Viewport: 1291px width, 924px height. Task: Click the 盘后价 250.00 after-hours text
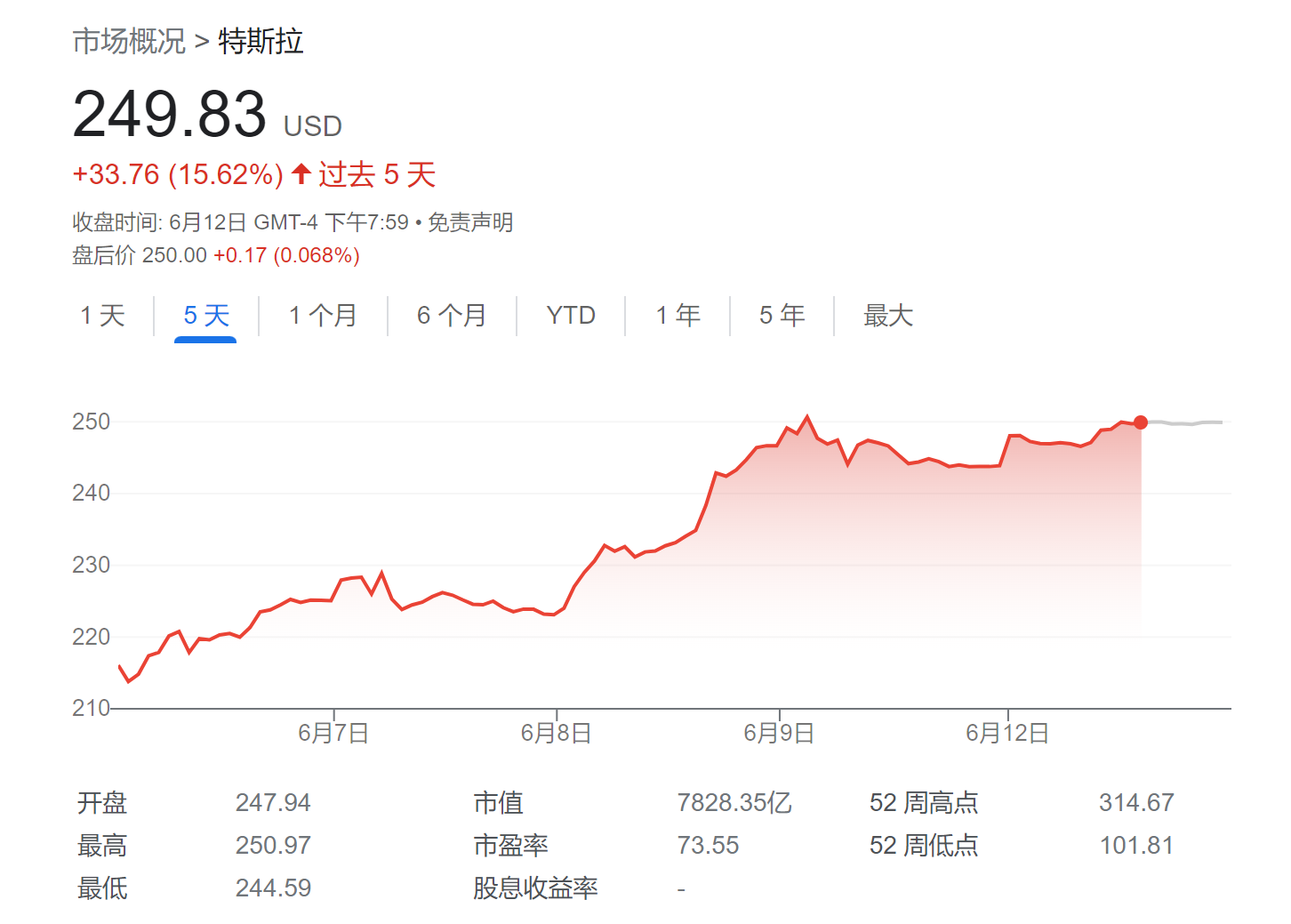point(140,255)
